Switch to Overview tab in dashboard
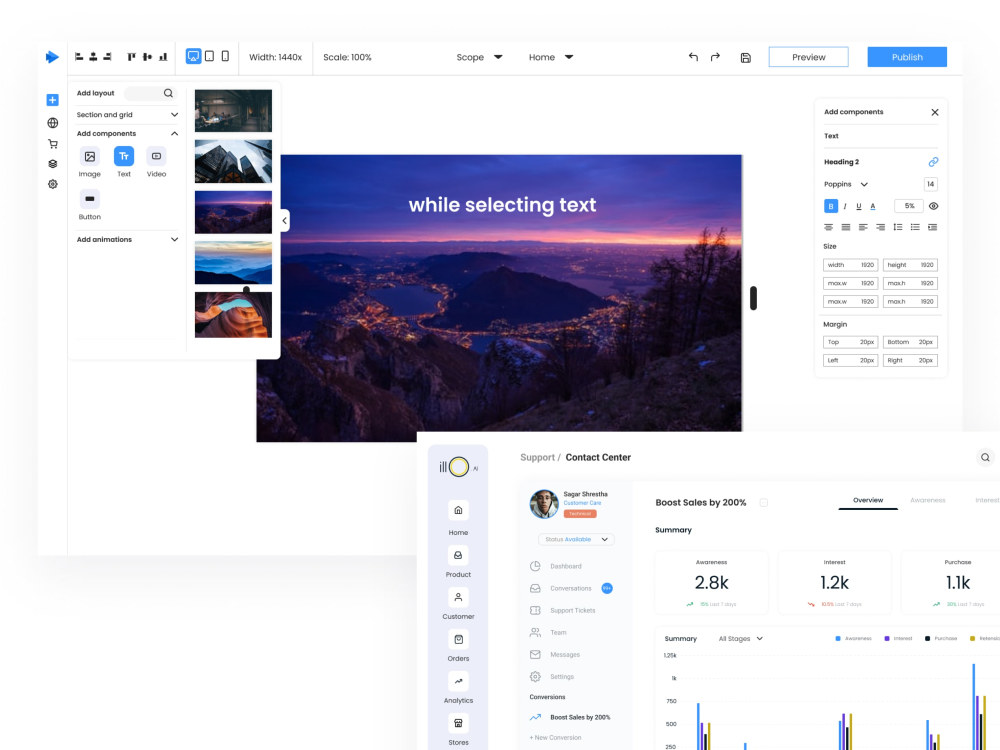The width and height of the screenshot is (1000, 750). click(x=868, y=500)
